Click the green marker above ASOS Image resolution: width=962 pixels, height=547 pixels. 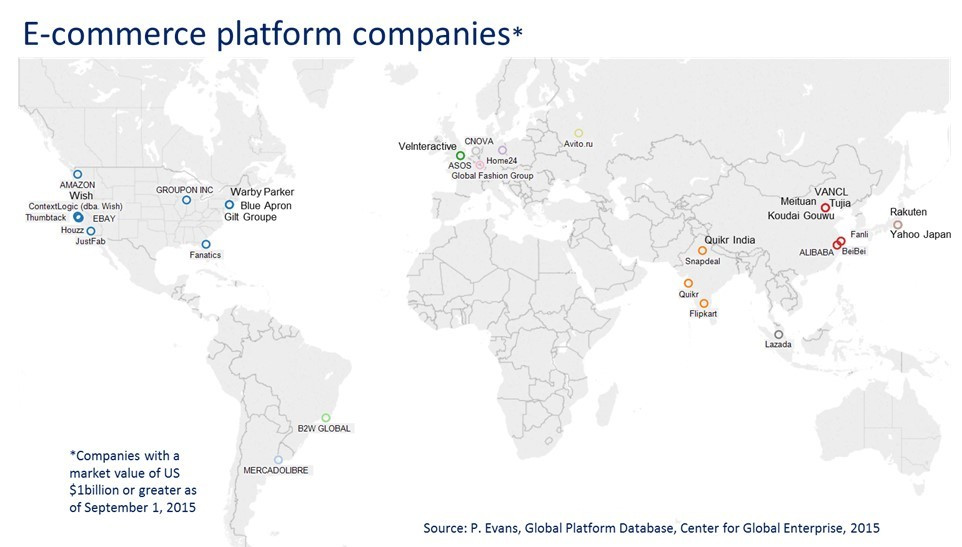click(x=460, y=156)
